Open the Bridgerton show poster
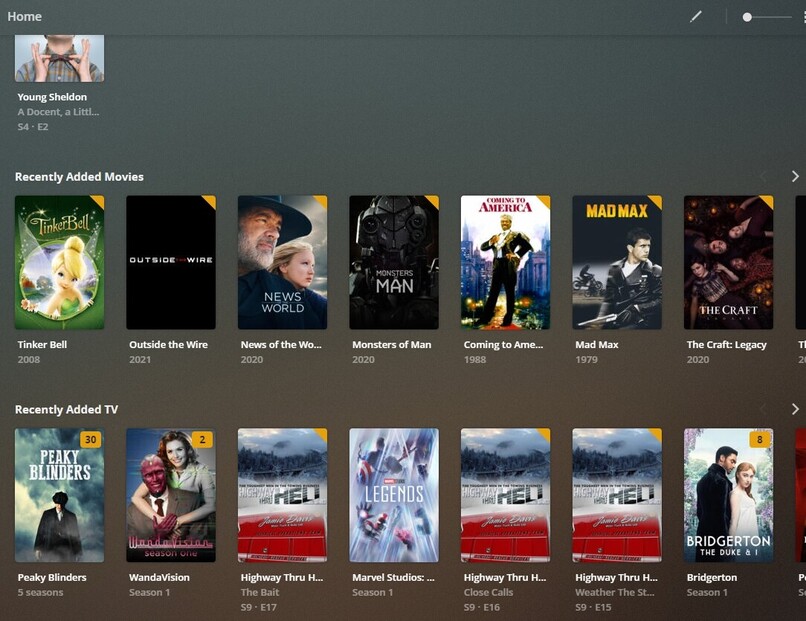The image size is (806, 621). 728,495
